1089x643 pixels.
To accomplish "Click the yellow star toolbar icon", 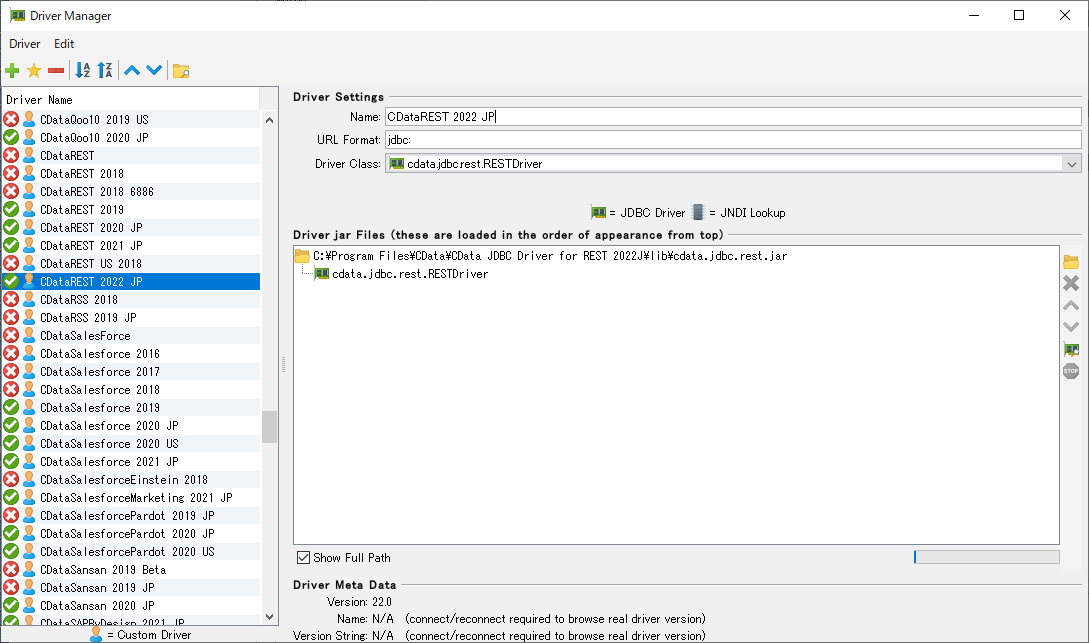I will (34, 70).
